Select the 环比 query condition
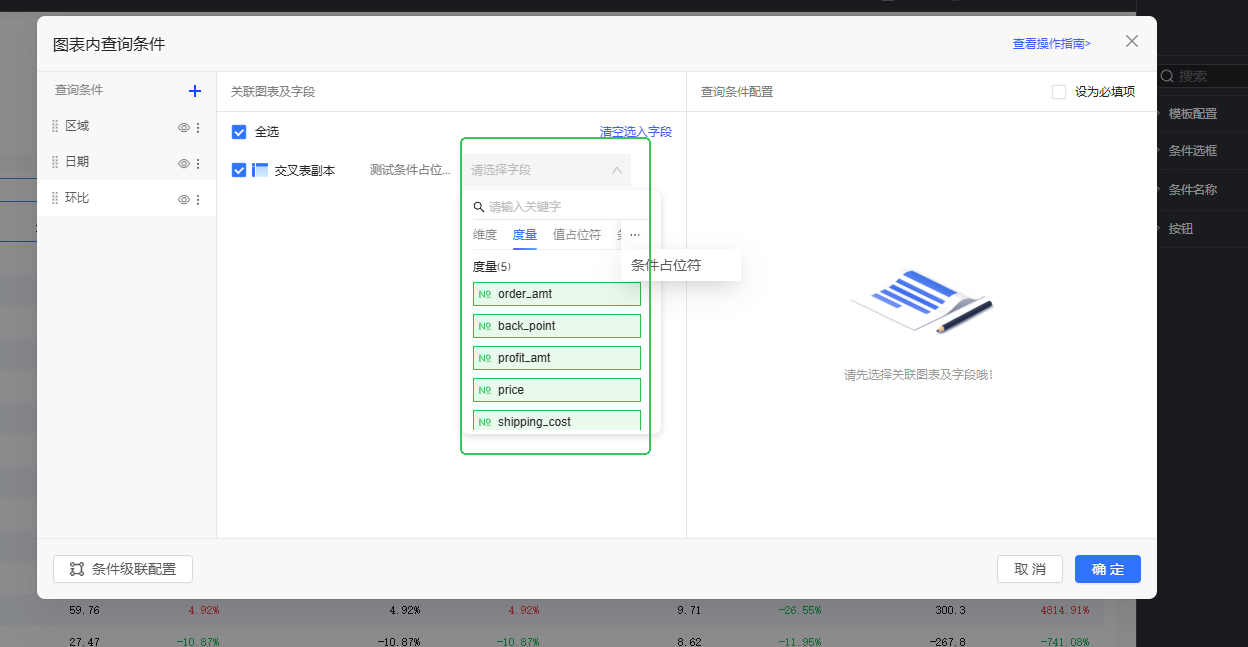The image size is (1248, 647). (126, 198)
